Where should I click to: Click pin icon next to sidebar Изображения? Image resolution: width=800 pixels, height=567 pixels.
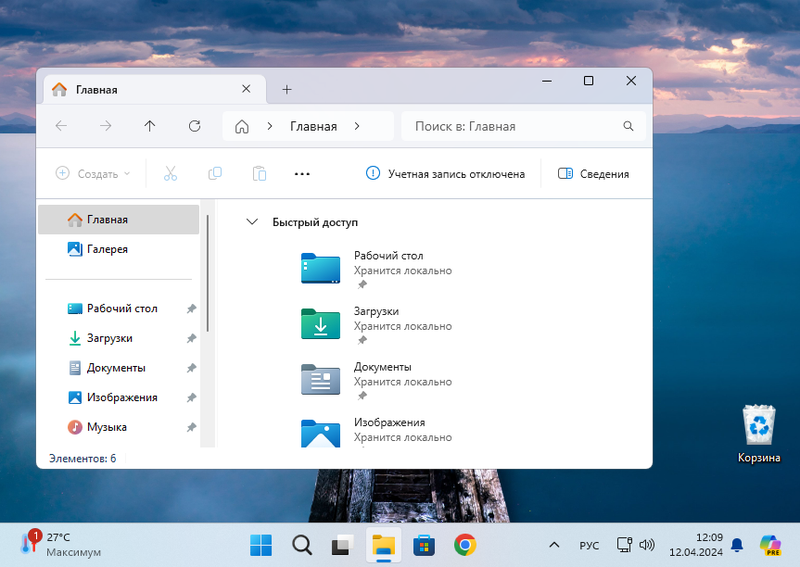tap(191, 398)
